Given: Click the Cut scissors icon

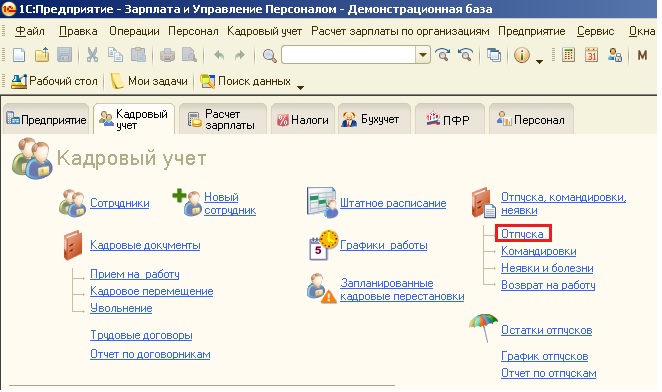Looking at the screenshot, I should 92,55.
